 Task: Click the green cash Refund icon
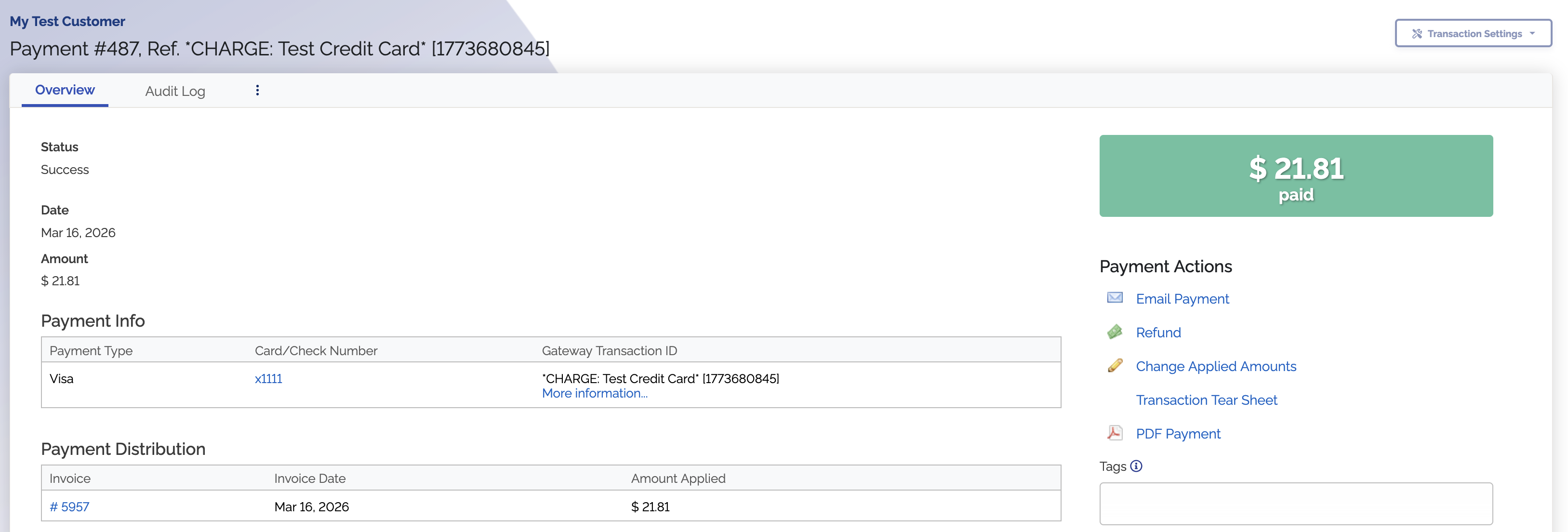point(1115,332)
